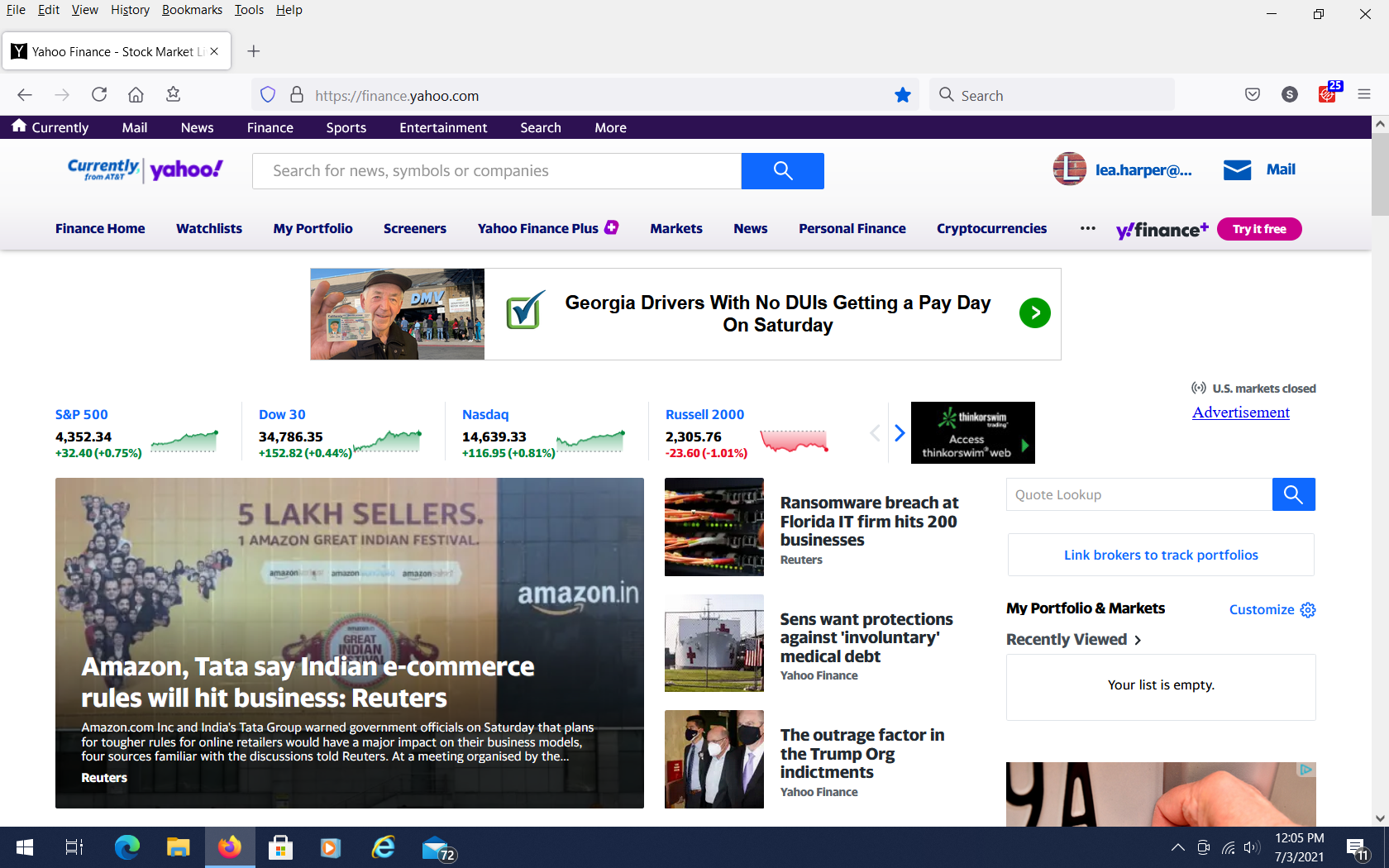Expand Recently Viewed chevron
The image size is (1389, 868).
[1138, 640]
